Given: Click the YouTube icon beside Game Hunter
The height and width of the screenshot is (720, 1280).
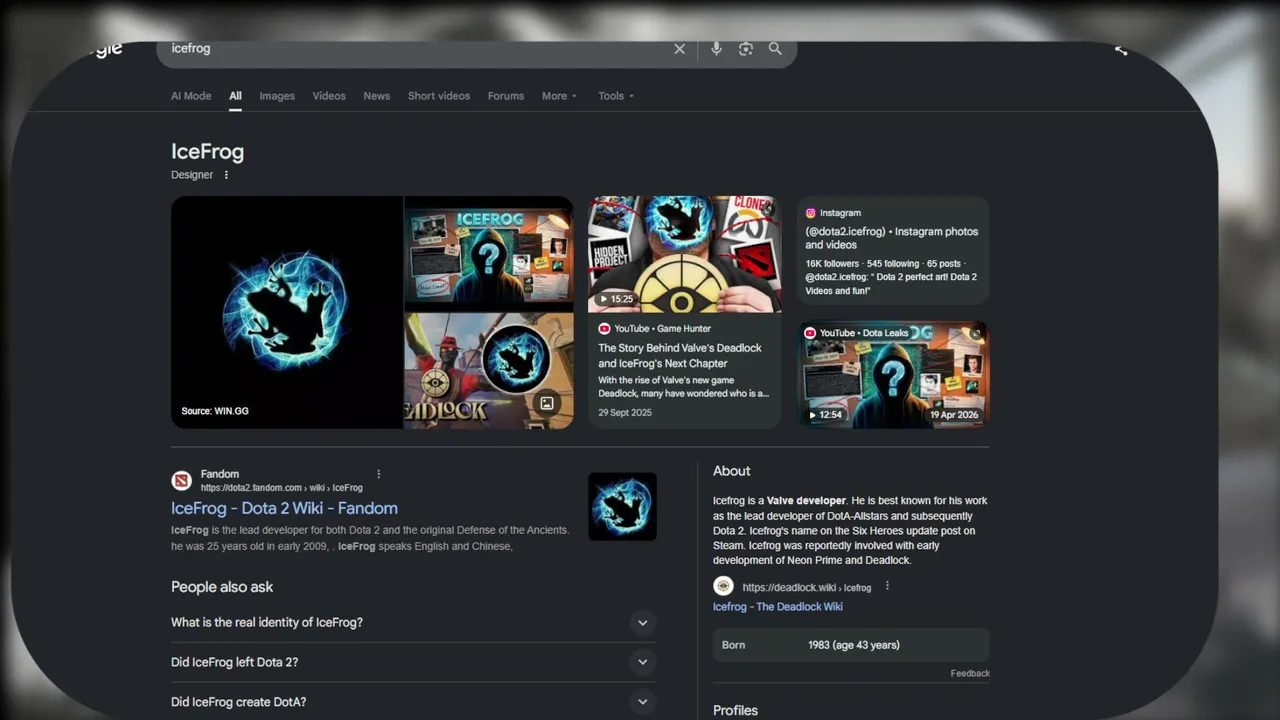Looking at the screenshot, I should (x=604, y=329).
